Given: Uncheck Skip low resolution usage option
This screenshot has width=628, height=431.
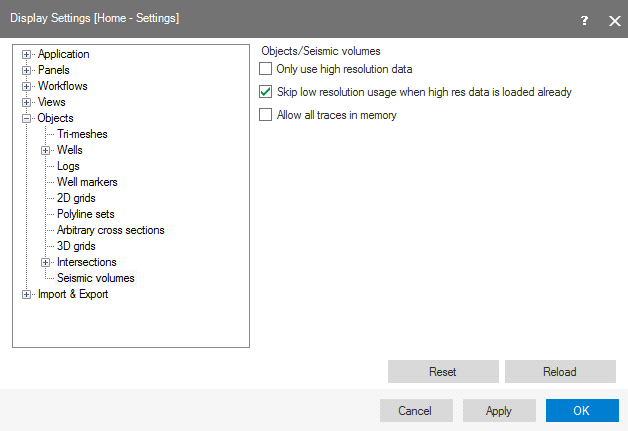Looking at the screenshot, I should point(265,92).
